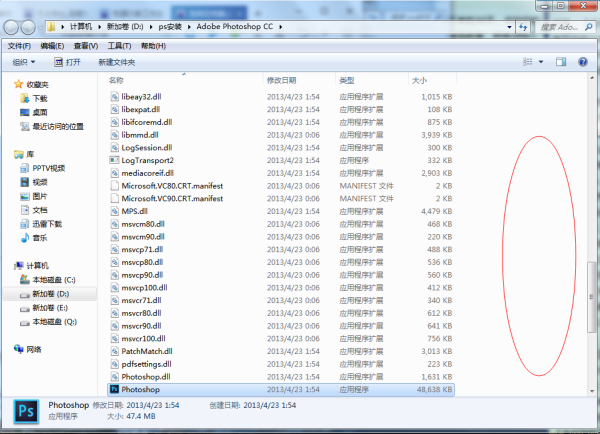The height and width of the screenshot is (434, 600).
Task: Select Favorites star in navigation pane
Action: pos(18,84)
